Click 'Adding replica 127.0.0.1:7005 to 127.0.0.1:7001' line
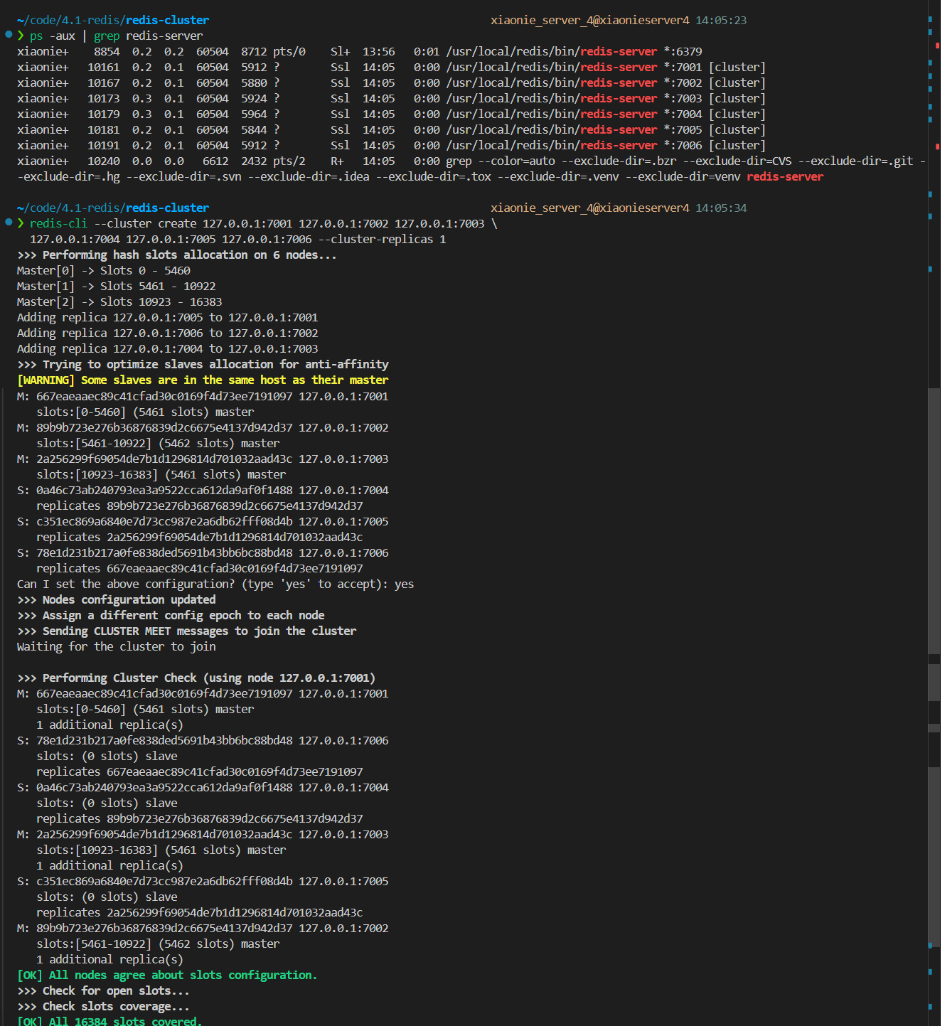941x1026 pixels. pos(168,318)
